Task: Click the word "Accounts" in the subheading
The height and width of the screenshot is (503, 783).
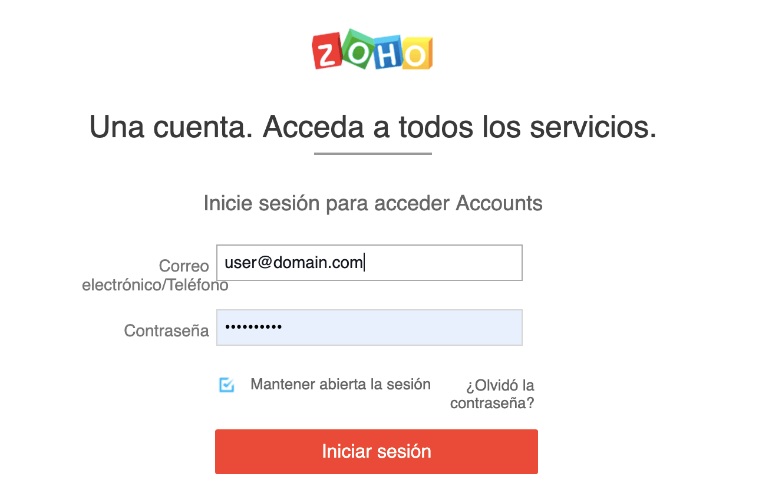Action: (499, 203)
